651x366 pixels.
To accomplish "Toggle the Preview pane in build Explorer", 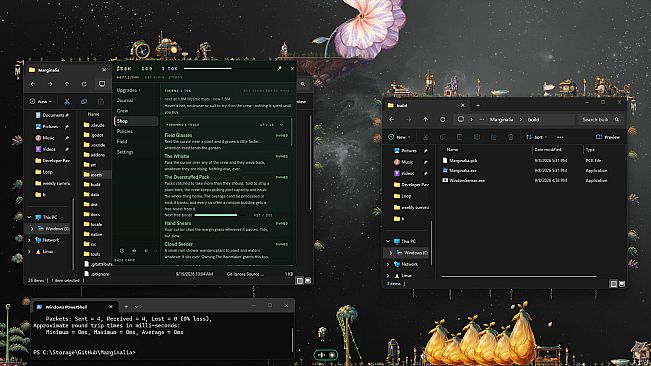I will click(608, 137).
